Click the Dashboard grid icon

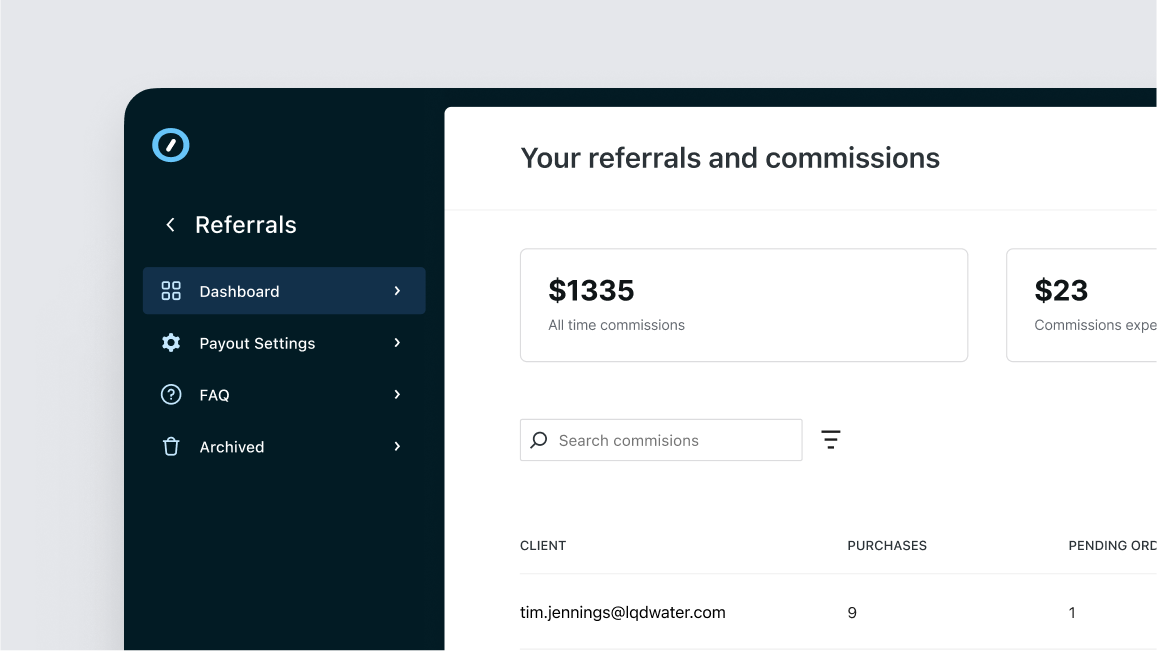coord(171,291)
